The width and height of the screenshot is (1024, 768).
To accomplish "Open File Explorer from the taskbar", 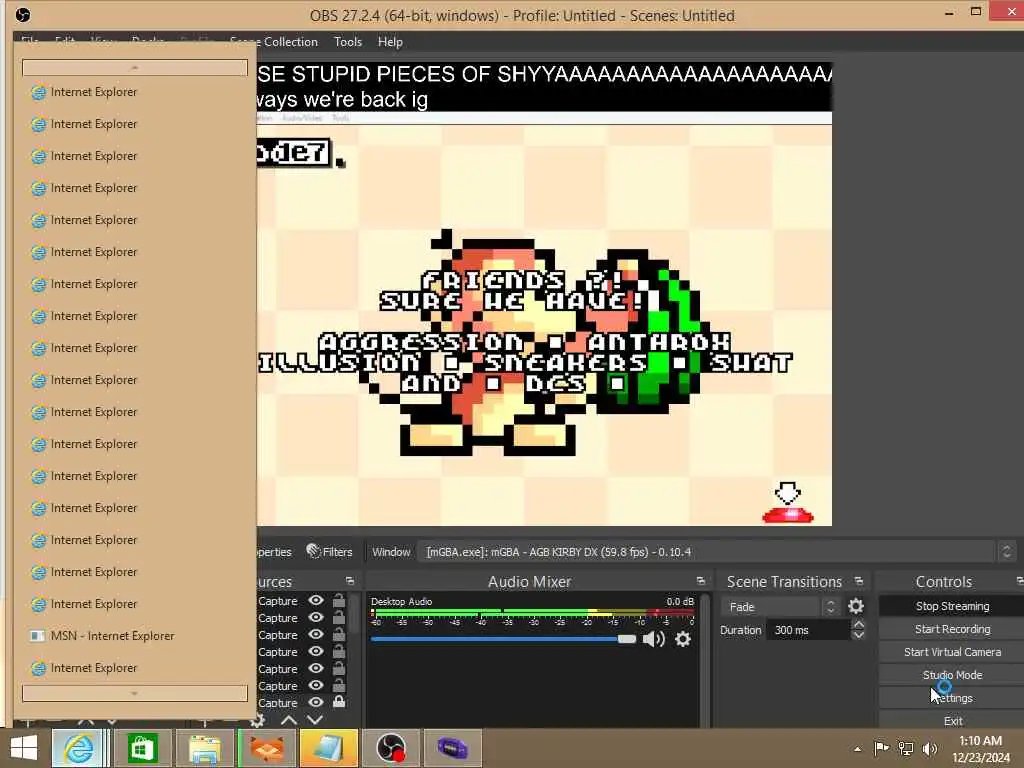I will point(204,748).
